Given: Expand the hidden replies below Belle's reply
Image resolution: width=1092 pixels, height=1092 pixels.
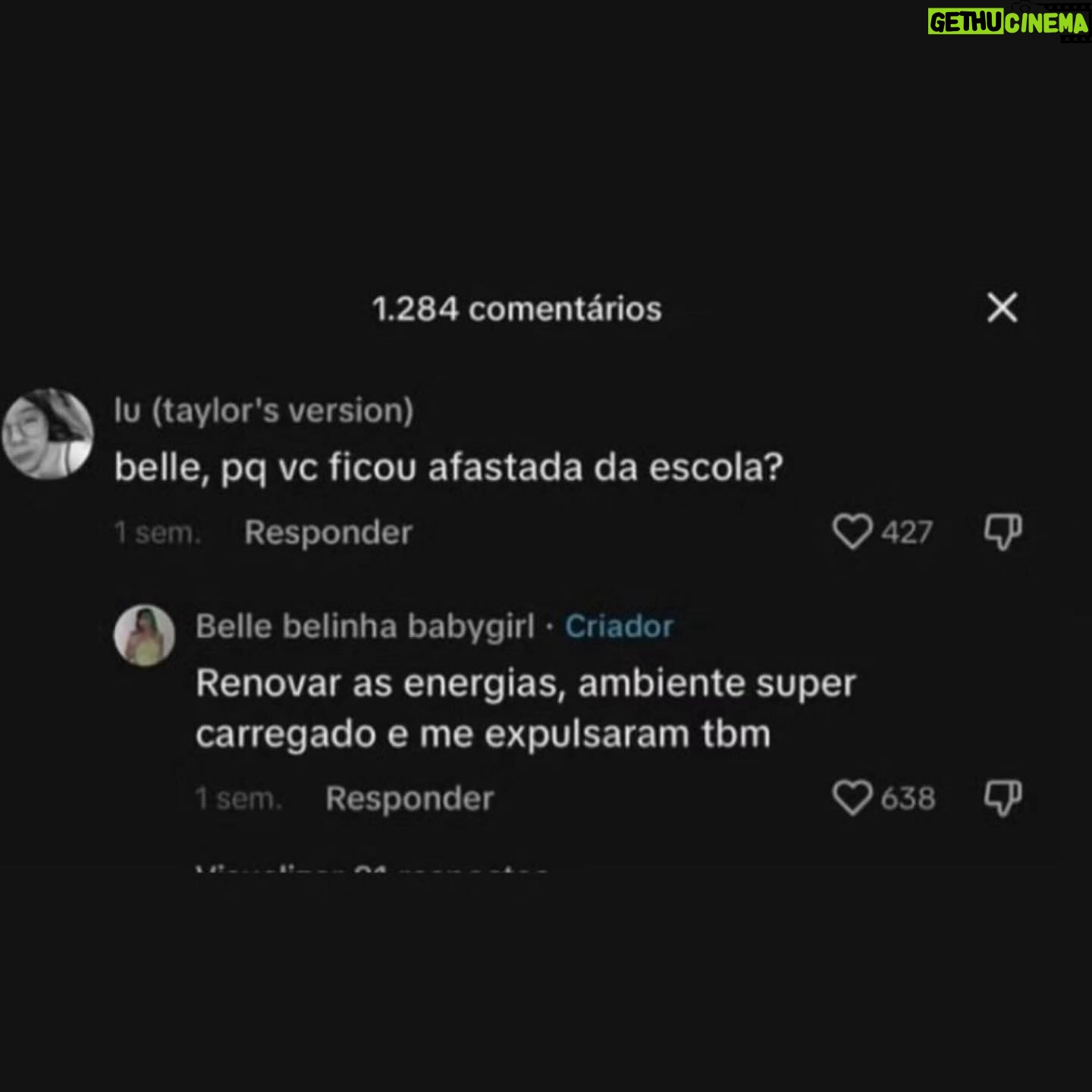Looking at the screenshot, I should click(372, 868).
